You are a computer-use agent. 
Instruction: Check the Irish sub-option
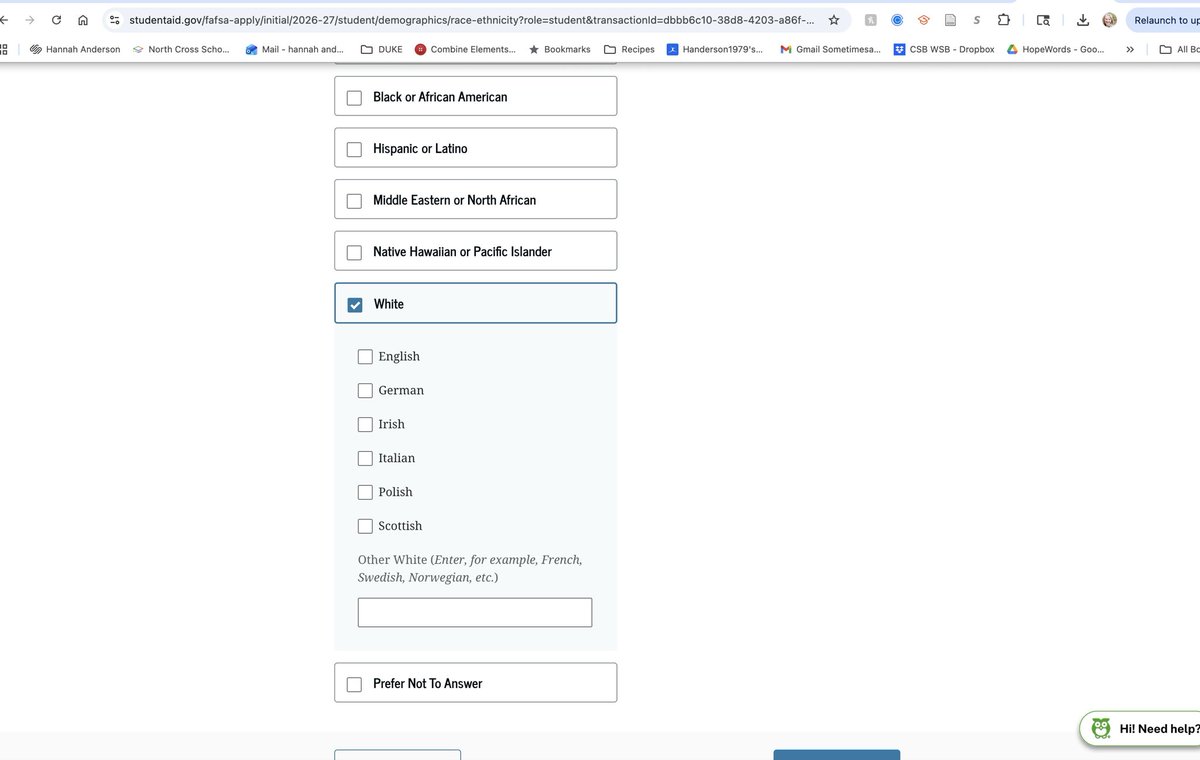click(x=365, y=425)
